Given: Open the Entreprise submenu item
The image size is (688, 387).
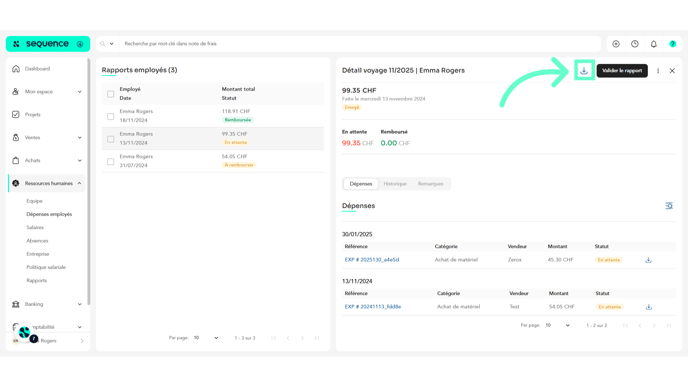Looking at the screenshot, I should (38, 254).
